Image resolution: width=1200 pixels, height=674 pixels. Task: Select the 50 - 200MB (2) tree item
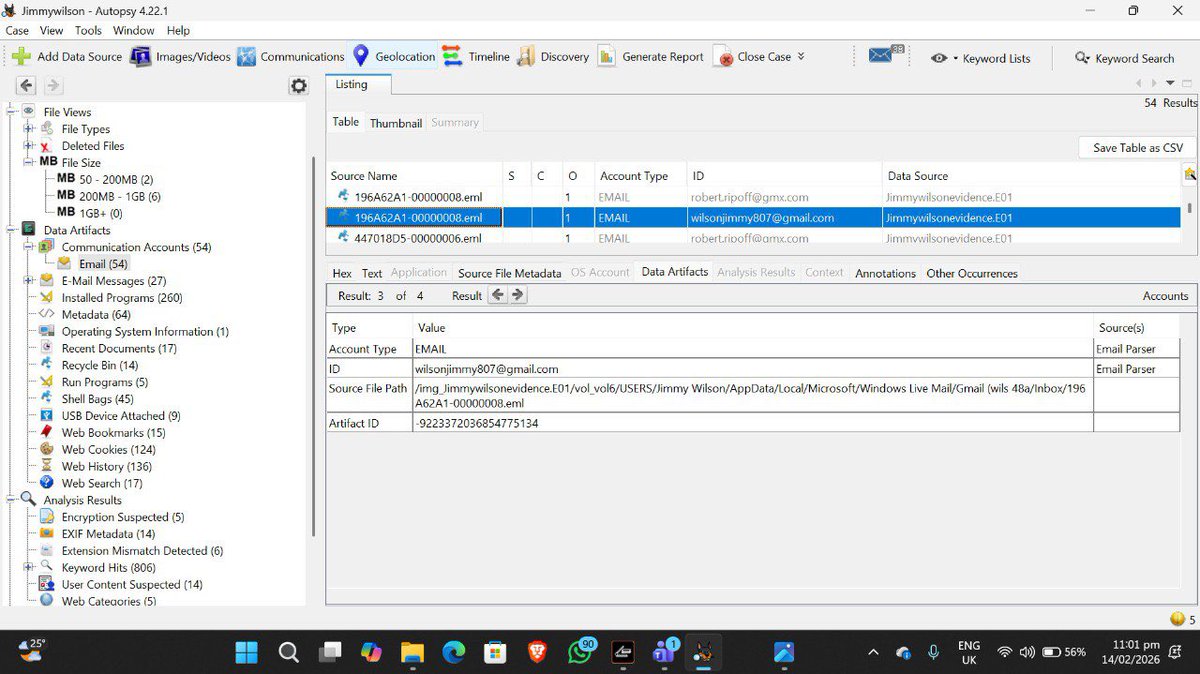(105, 179)
